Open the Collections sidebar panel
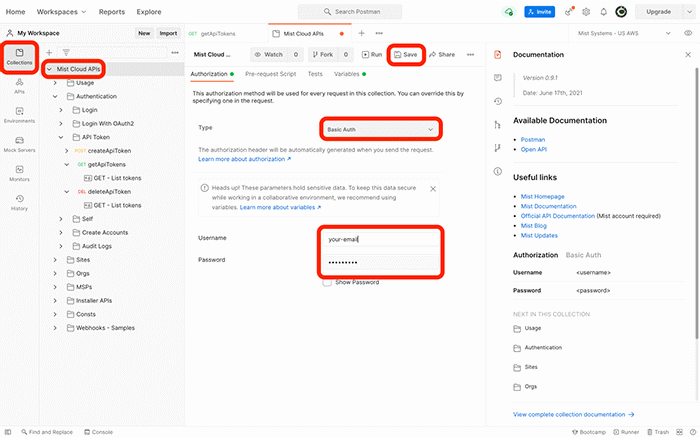Image resolution: width=700 pixels, height=438 pixels. click(19, 56)
